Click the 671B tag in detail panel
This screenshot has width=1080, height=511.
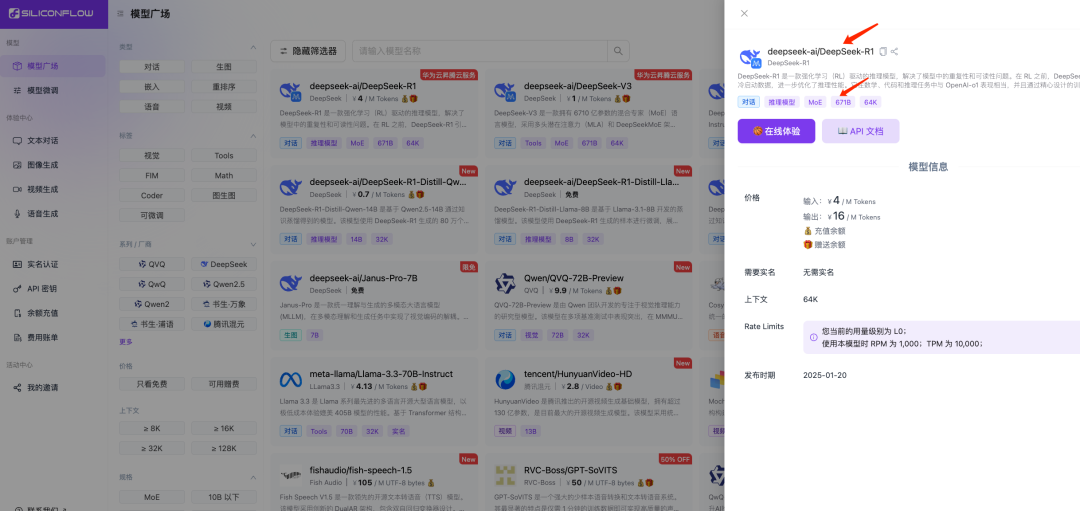point(842,102)
